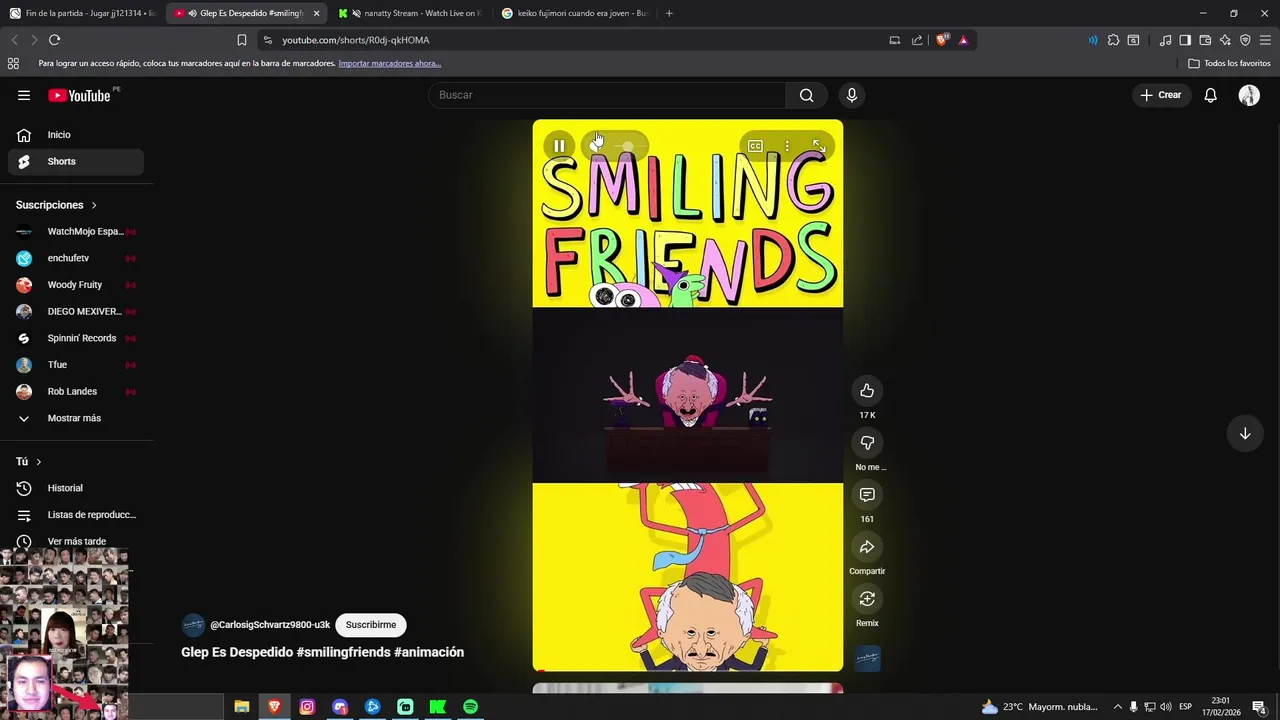Open YouTube notifications bell
This screenshot has width=1280, height=720.
(1210, 95)
